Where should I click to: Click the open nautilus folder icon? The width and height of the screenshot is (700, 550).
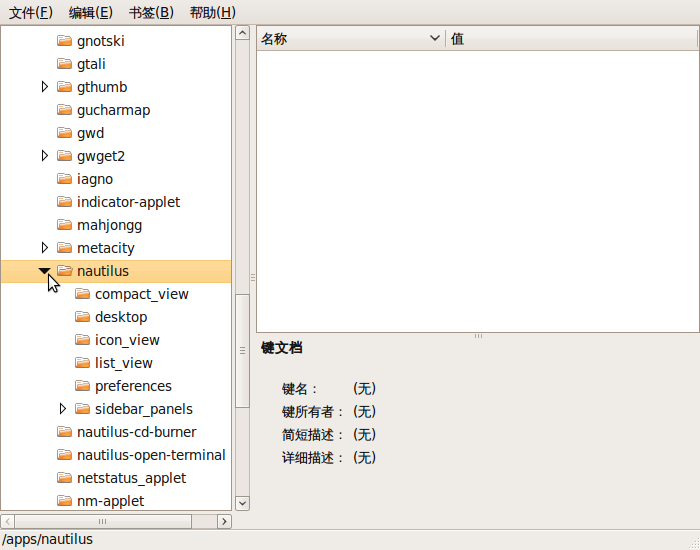coord(65,271)
